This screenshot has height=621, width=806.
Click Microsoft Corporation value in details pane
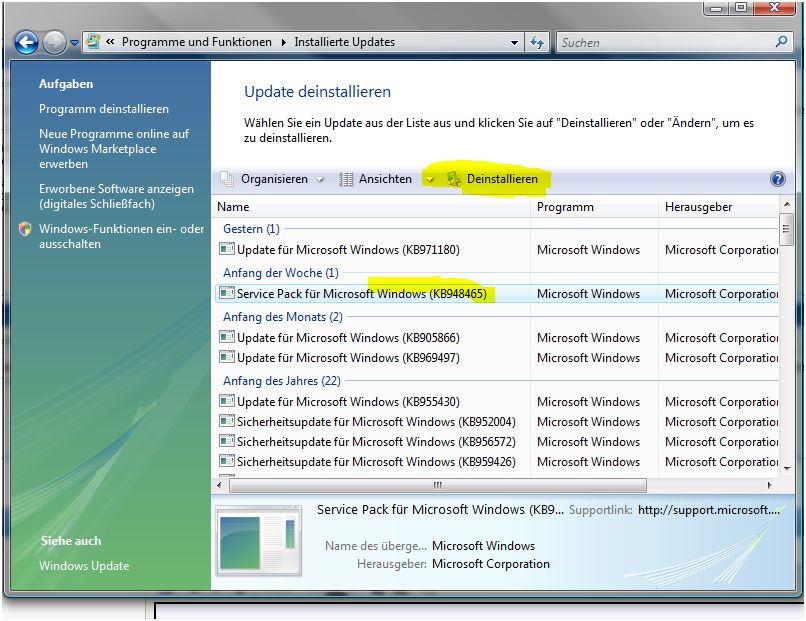coord(490,564)
